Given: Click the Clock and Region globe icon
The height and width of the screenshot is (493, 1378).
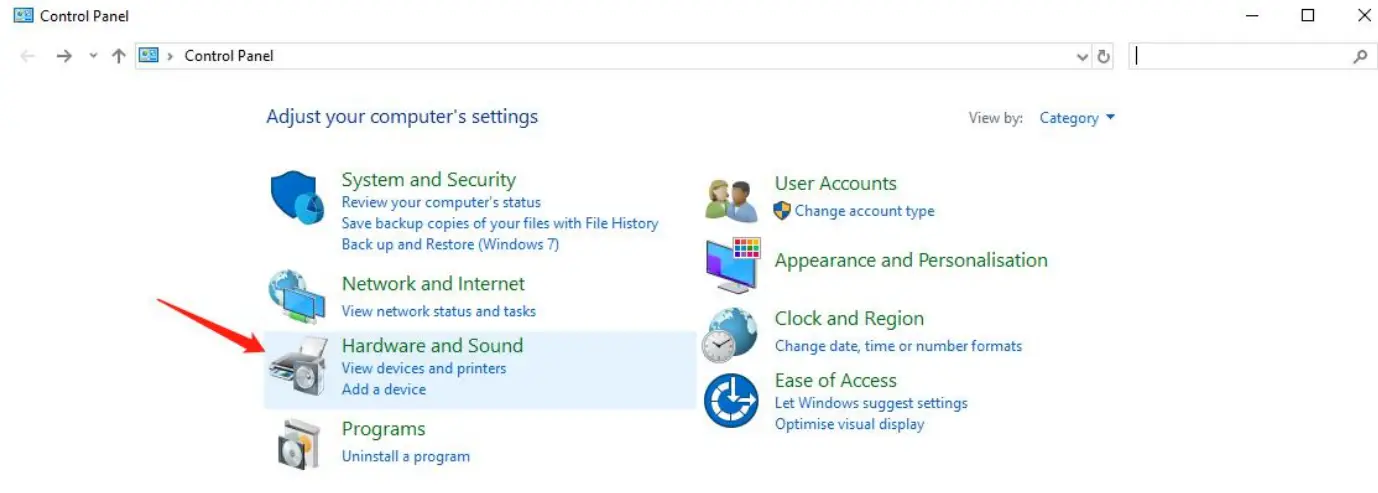Looking at the screenshot, I should point(730,333).
